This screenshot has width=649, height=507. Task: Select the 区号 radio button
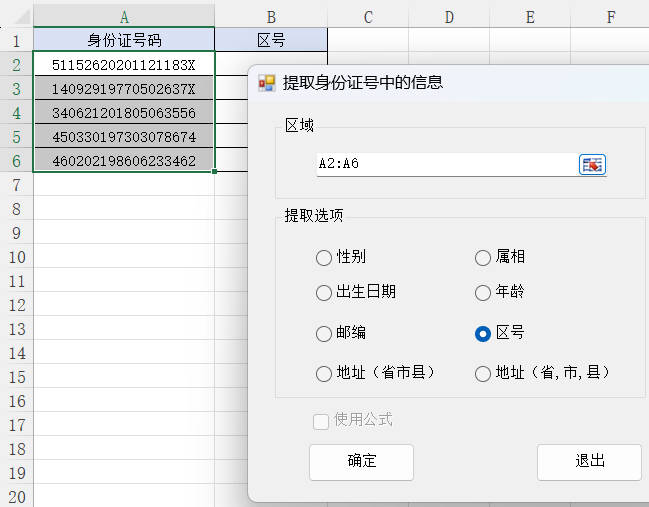point(483,334)
